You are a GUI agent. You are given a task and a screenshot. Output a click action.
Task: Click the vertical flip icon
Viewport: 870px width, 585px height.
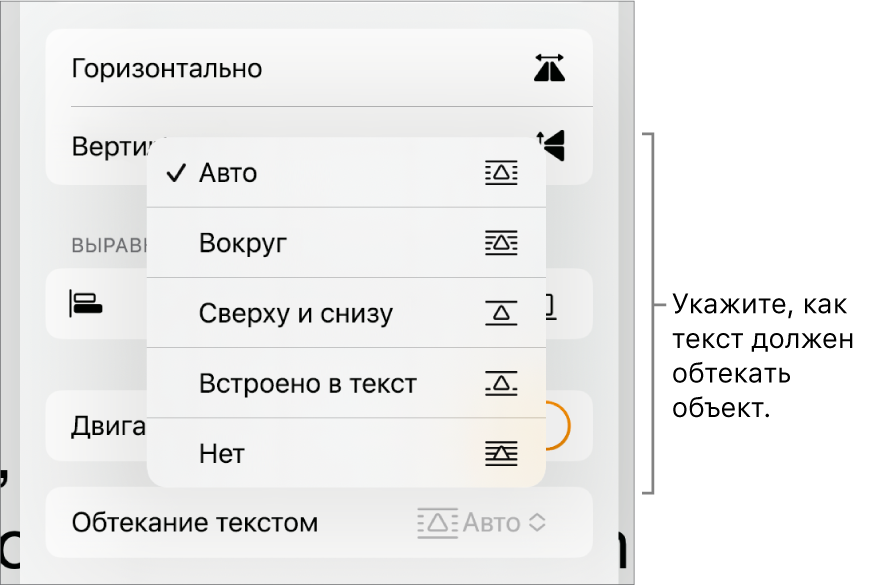551,146
